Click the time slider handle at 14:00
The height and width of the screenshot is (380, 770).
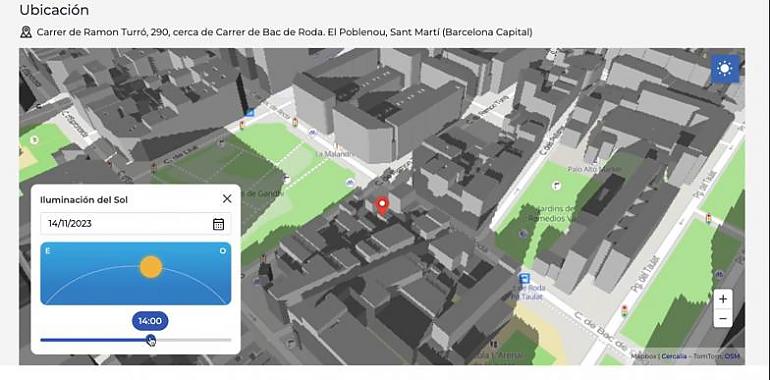(151, 339)
